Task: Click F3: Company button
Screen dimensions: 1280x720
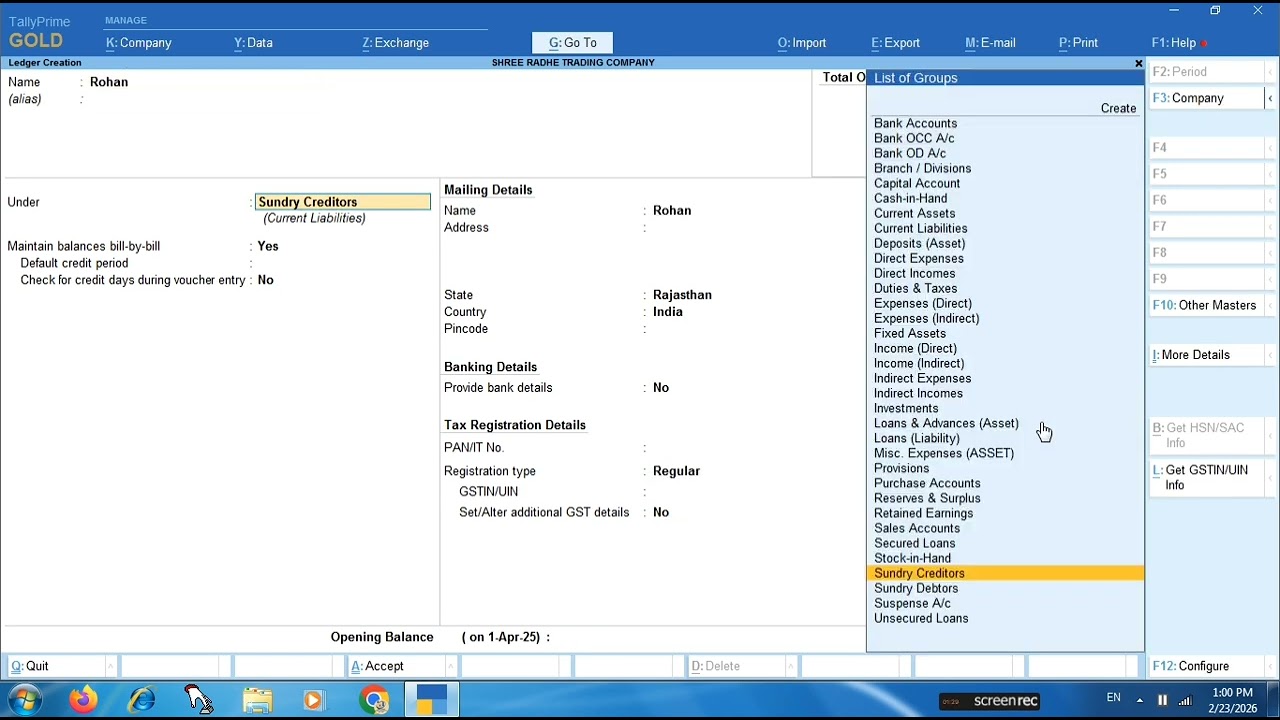Action: click(x=1206, y=98)
